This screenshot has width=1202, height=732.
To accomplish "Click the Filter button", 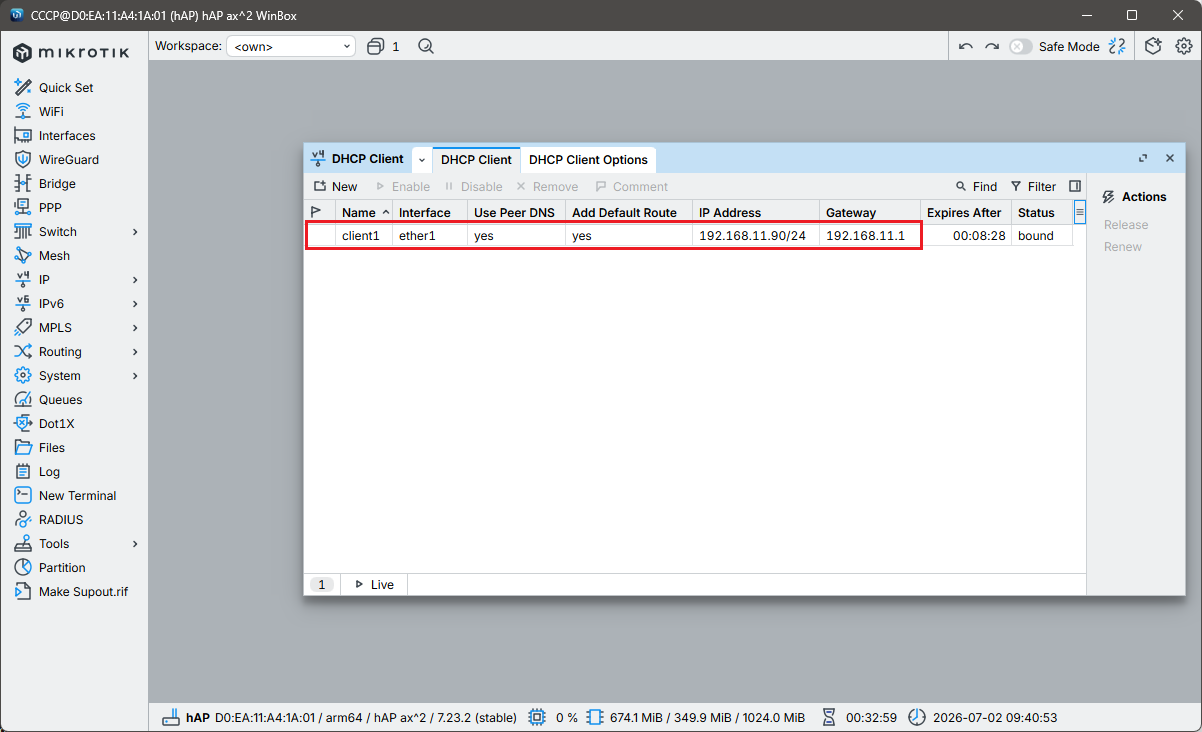I will click(x=1033, y=186).
